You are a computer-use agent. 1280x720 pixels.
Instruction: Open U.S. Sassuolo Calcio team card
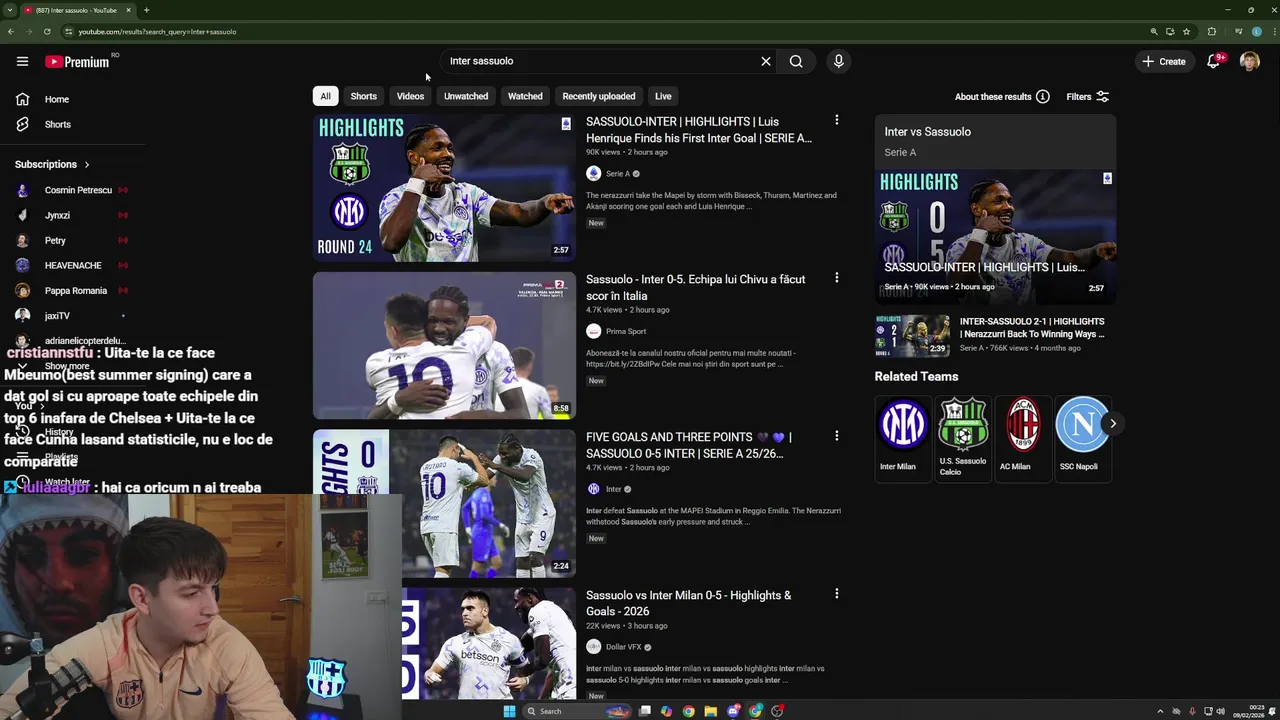point(963,438)
